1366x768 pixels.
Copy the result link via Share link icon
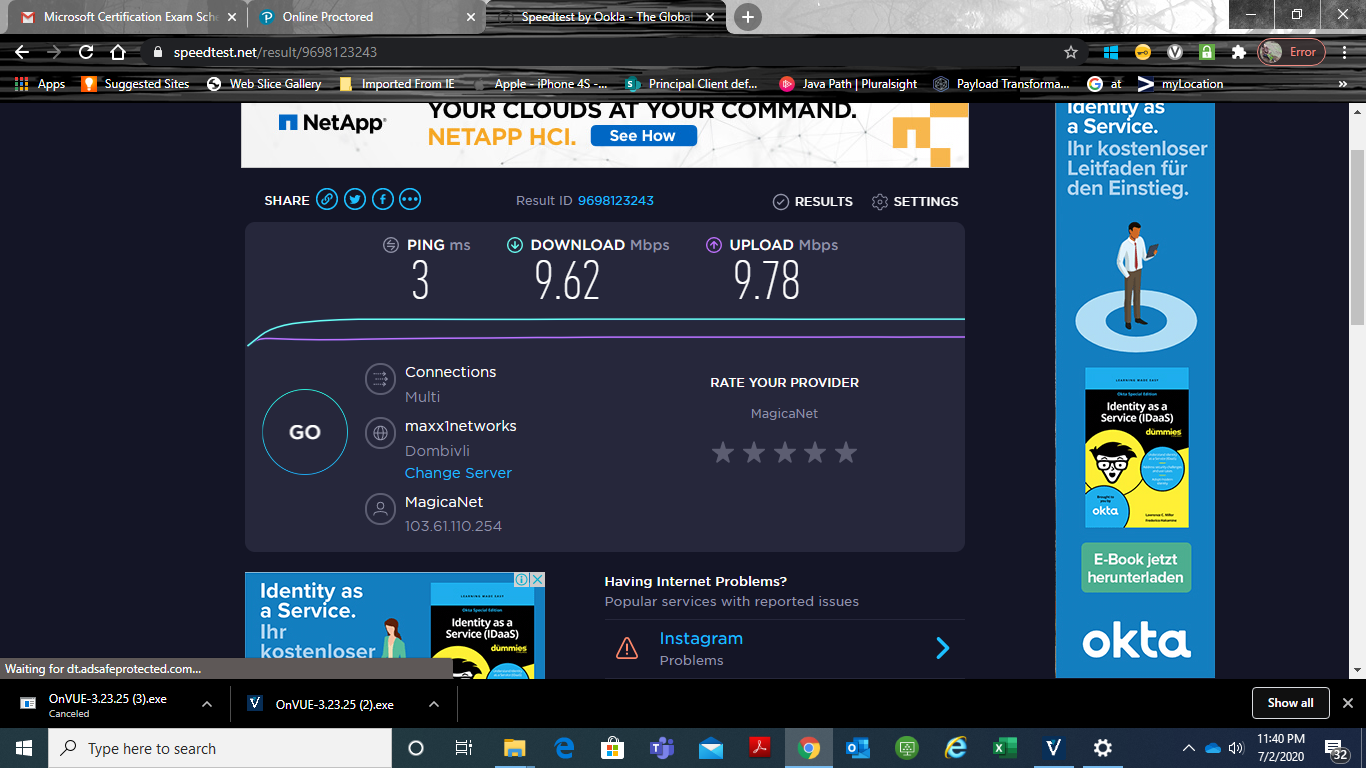point(327,200)
